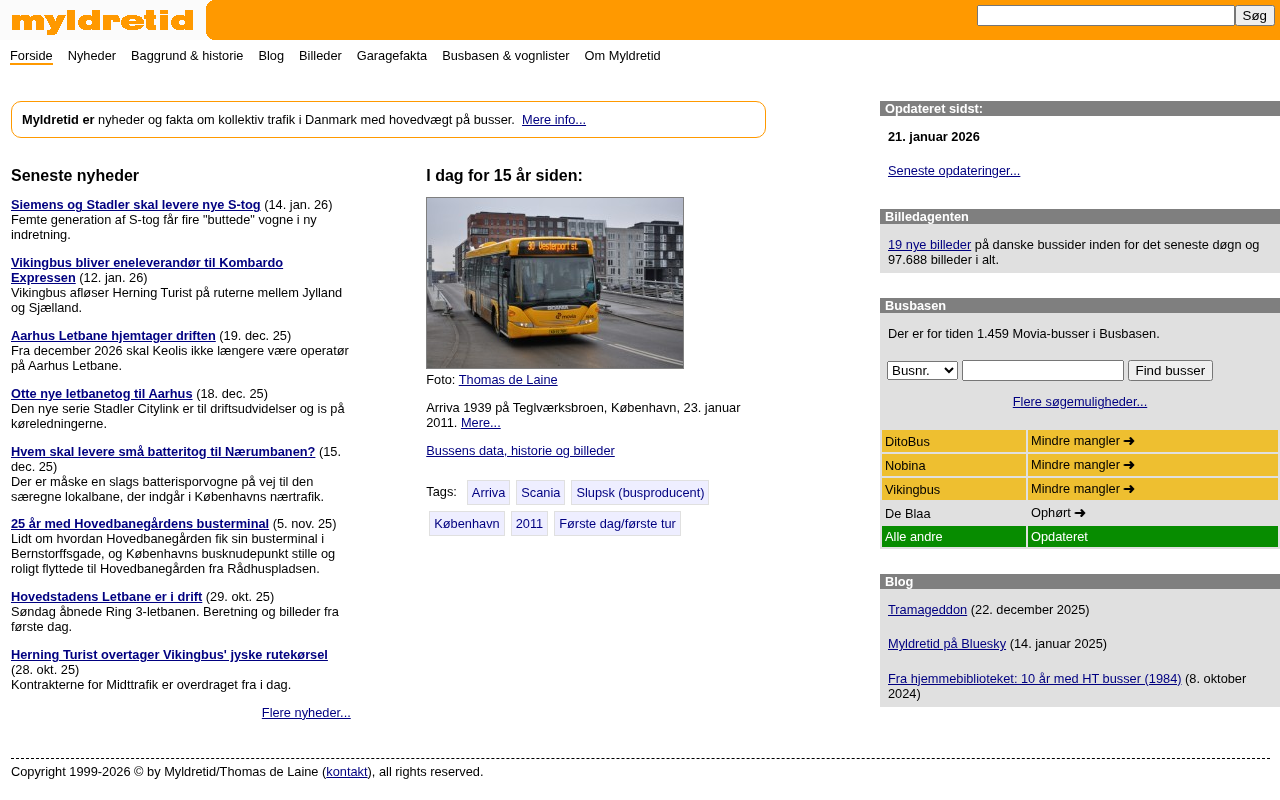The image size is (1280, 800).
Task: Click the DitoBus Mindre mangler arrow
Action: (1129, 441)
